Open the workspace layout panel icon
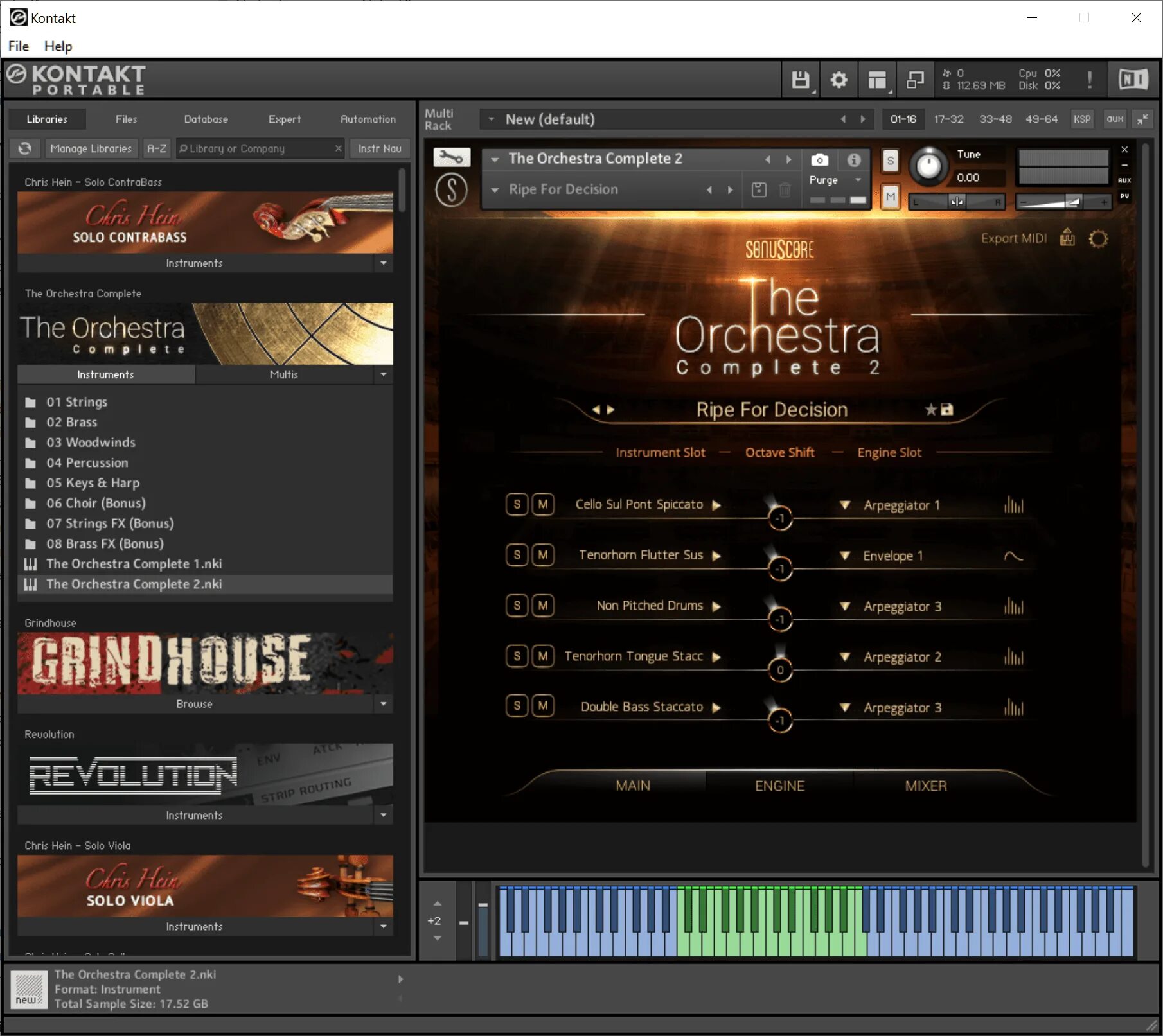 [877, 80]
